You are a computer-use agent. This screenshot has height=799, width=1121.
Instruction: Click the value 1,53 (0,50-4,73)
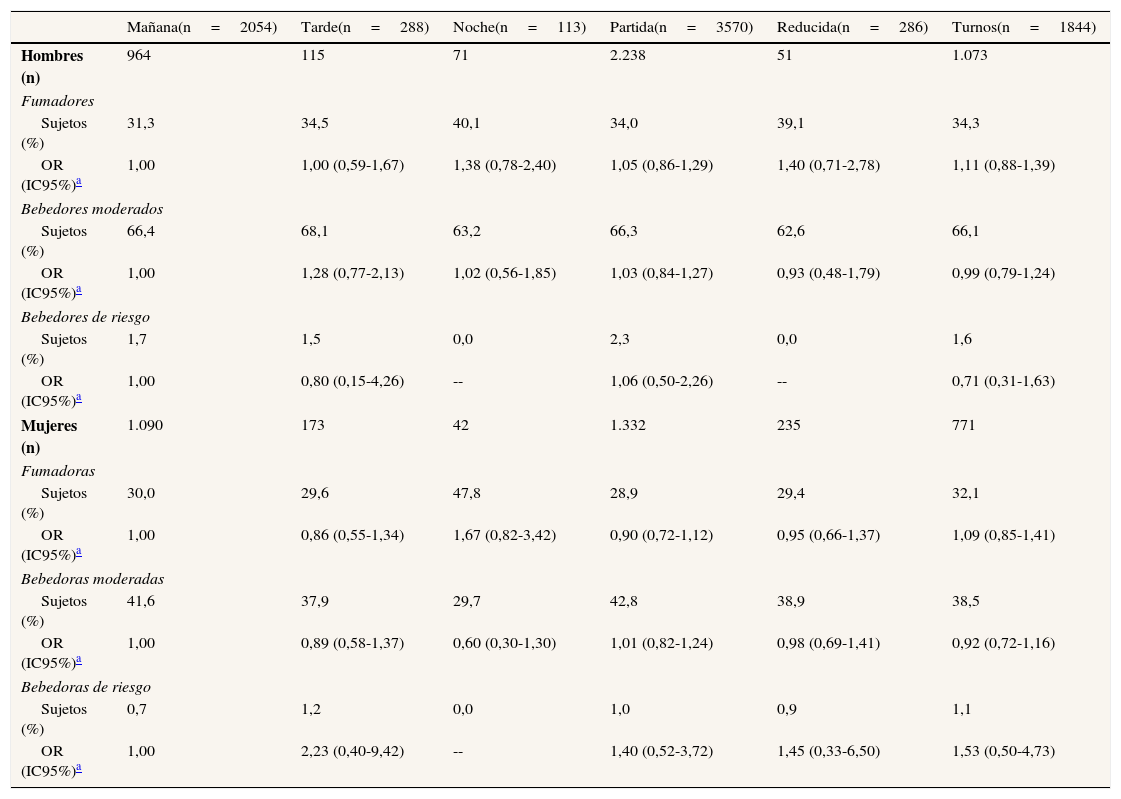1003,751
